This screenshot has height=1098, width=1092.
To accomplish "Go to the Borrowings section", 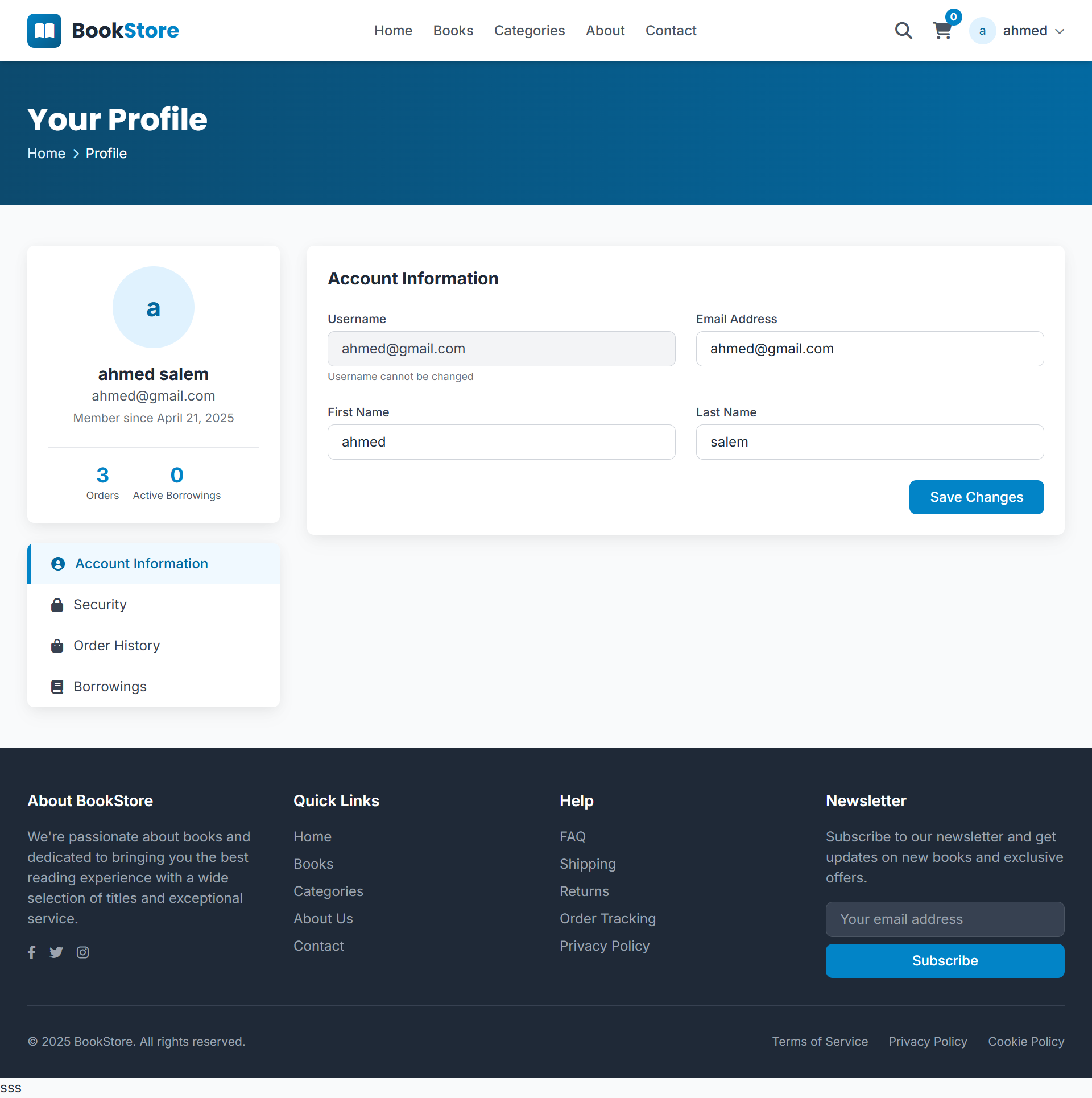I will click(110, 687).
